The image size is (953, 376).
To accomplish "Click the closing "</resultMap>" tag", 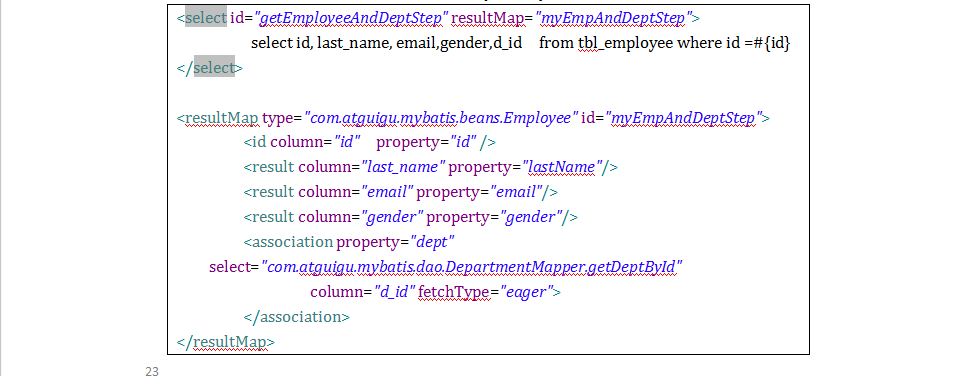I will pyautogui.click(x=226, y=342).
